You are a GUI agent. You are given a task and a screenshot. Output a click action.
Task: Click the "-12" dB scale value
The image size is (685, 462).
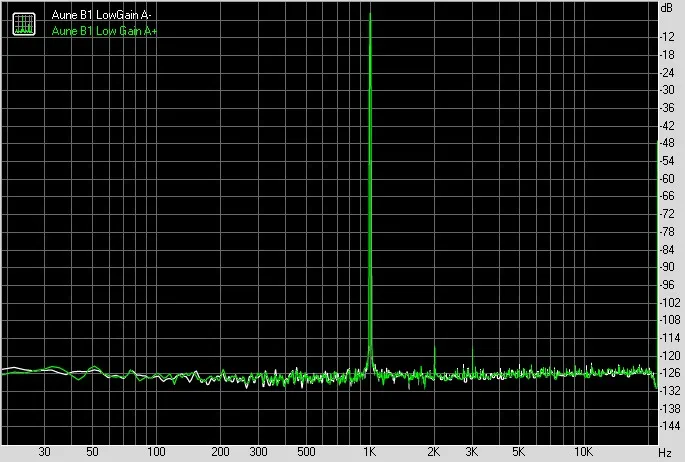[667, 37]
